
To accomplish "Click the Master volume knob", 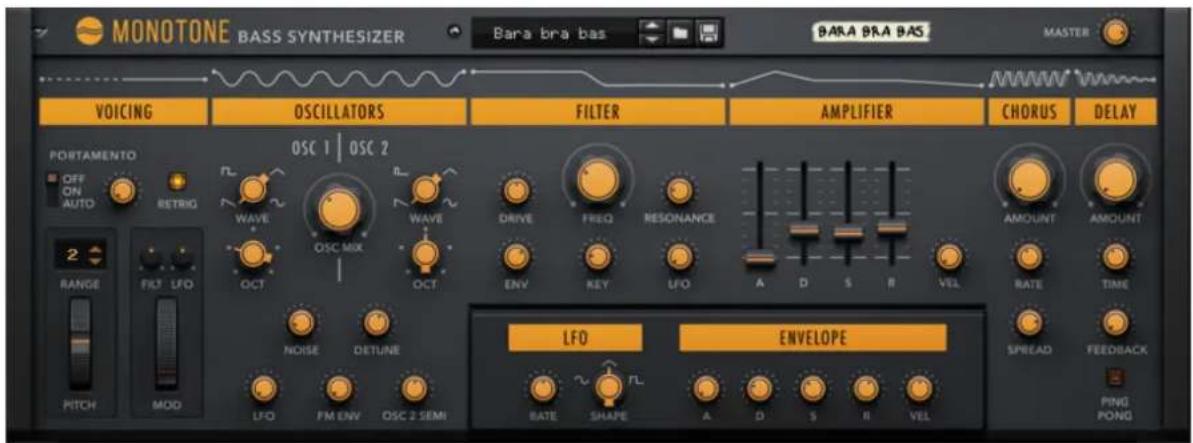I will point(1115,33).
